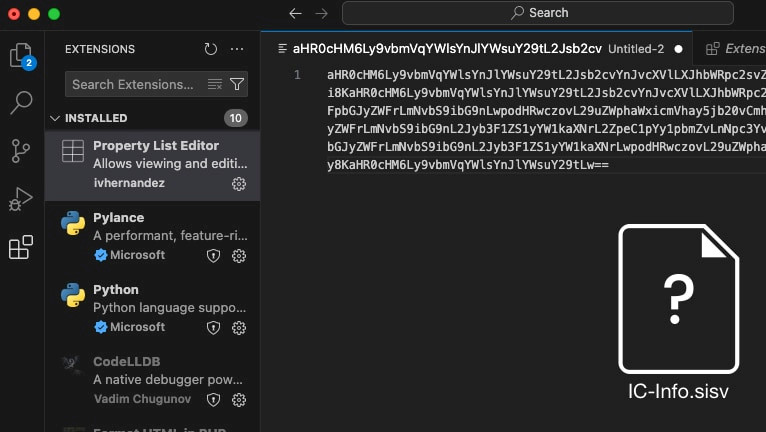
Task: Click the installed count badge 10
Action: (235, 118)
